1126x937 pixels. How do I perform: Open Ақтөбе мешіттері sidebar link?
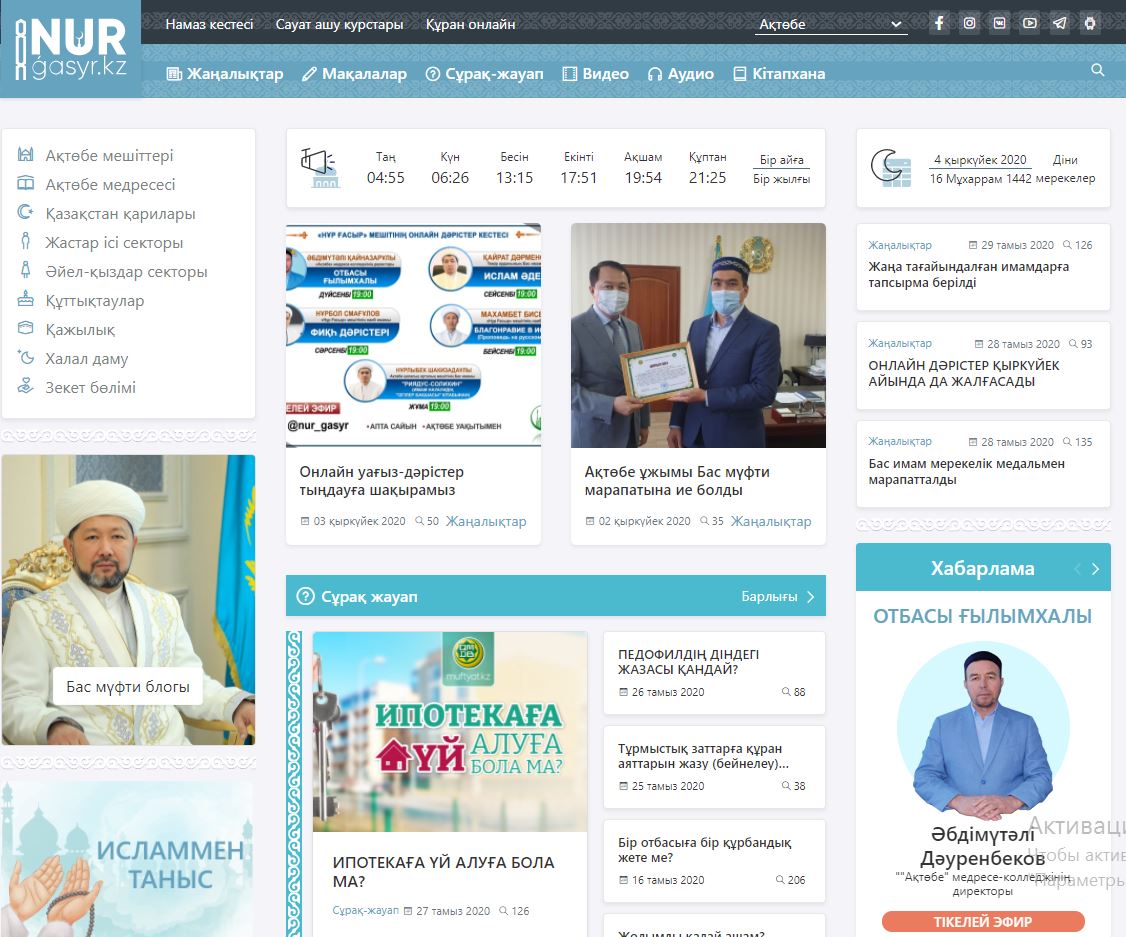click(x=109, y=156)
